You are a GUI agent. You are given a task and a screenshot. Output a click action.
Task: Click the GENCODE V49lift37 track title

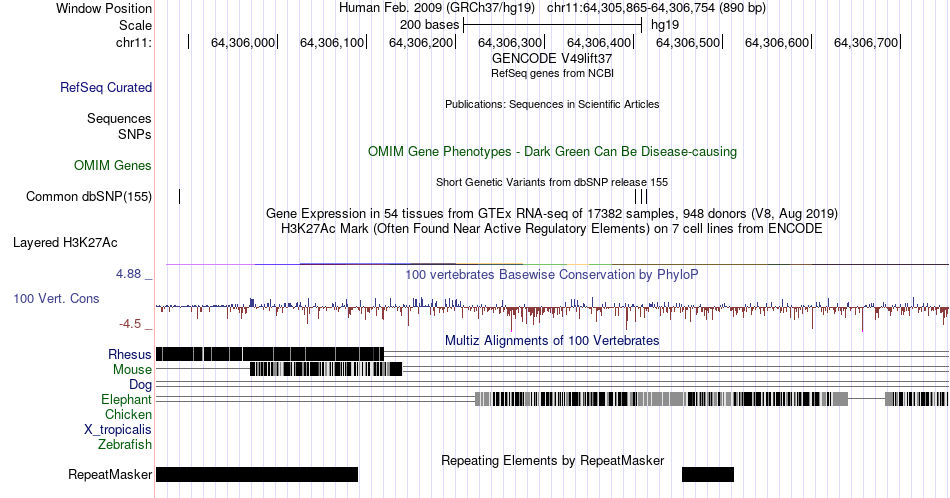click(552, 59)
